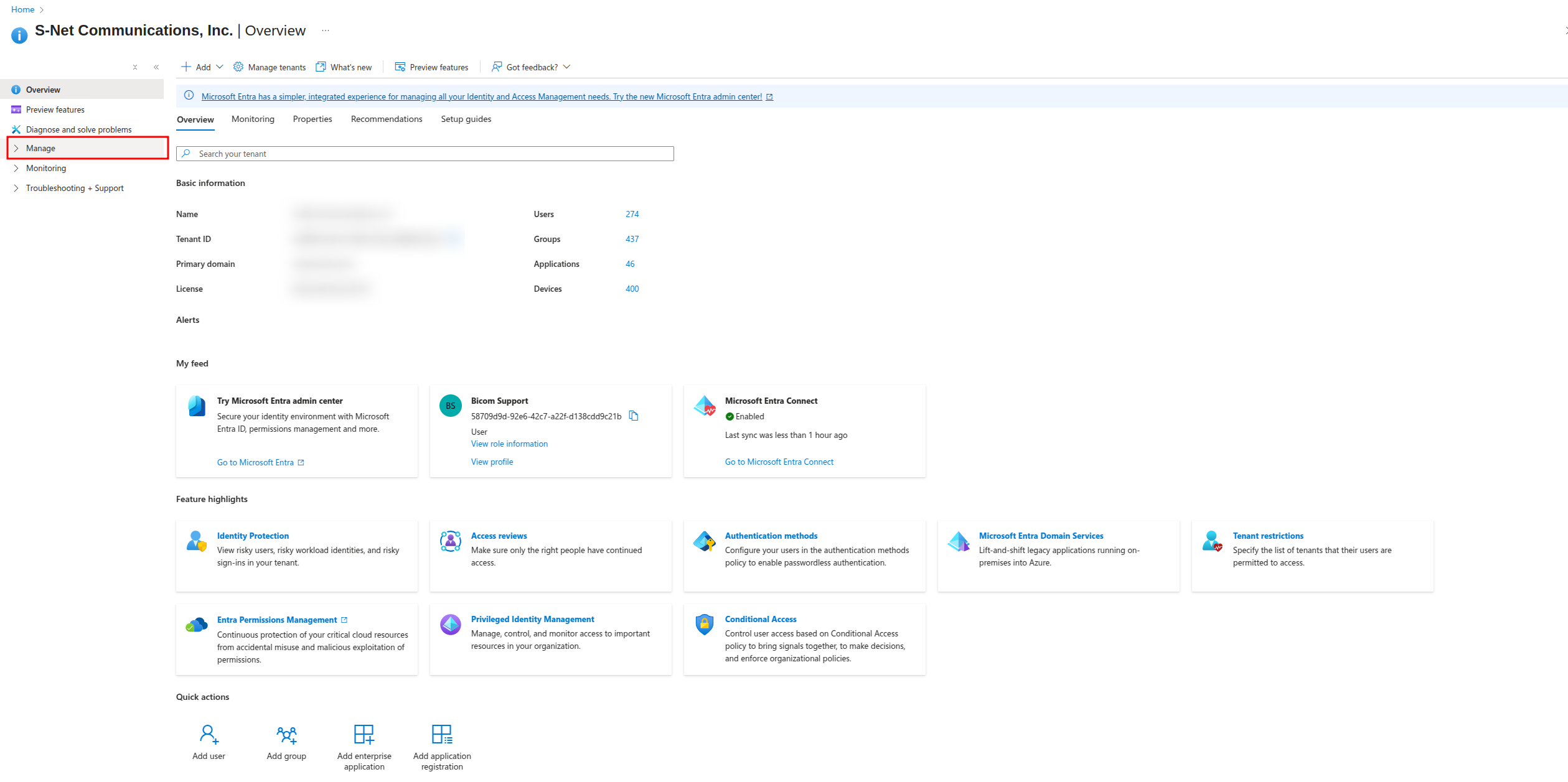The image size is (1568, 782).
Task: Expand the Monitoring sidebar section
Action: pos(45,168)
